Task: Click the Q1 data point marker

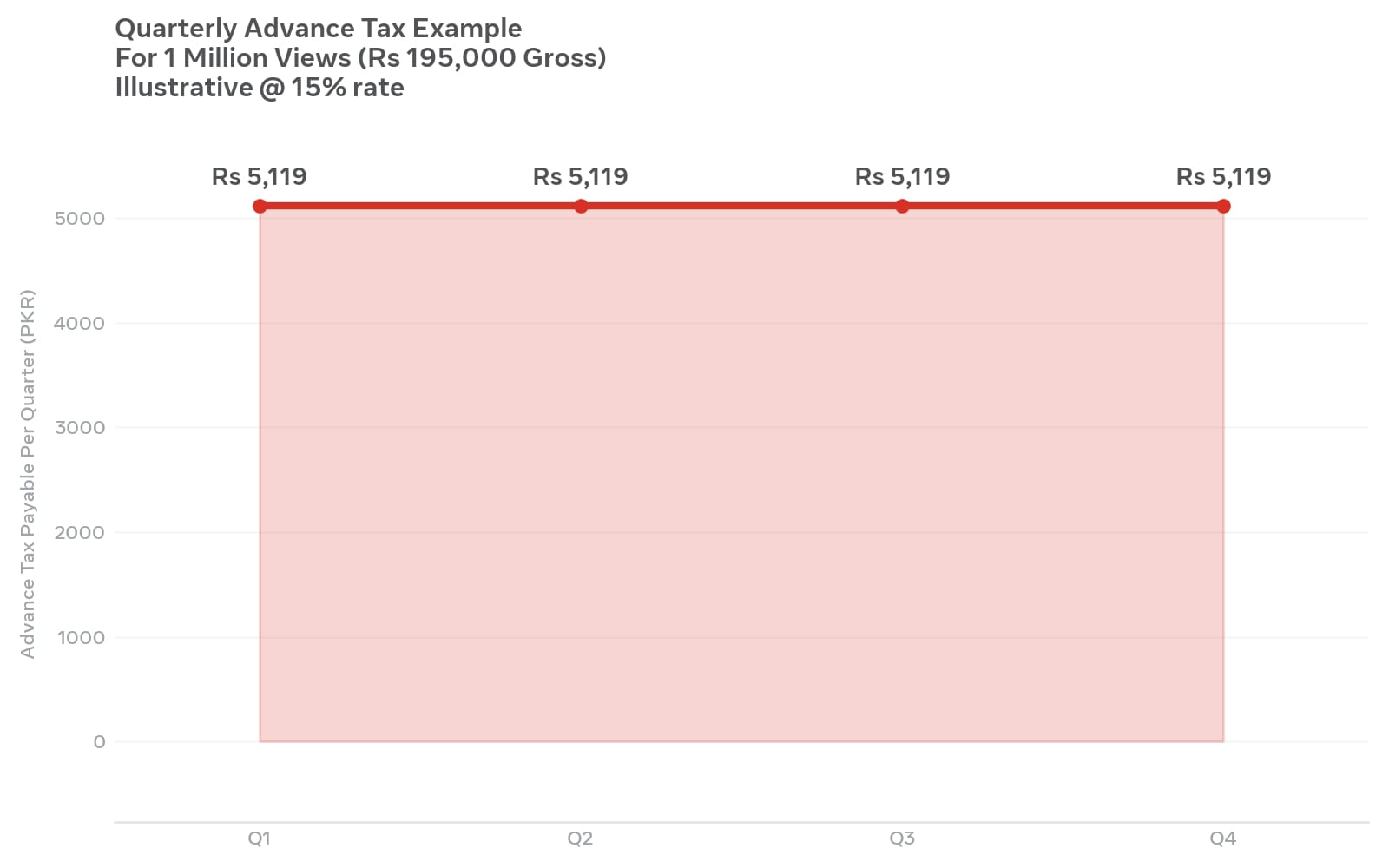Action: click(260, 206)
